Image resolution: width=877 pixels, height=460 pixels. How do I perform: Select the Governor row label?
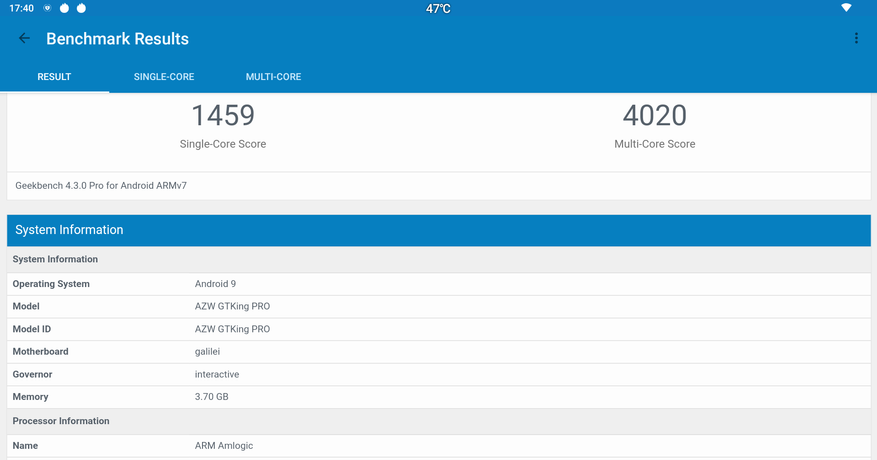(x=32, y=374)
